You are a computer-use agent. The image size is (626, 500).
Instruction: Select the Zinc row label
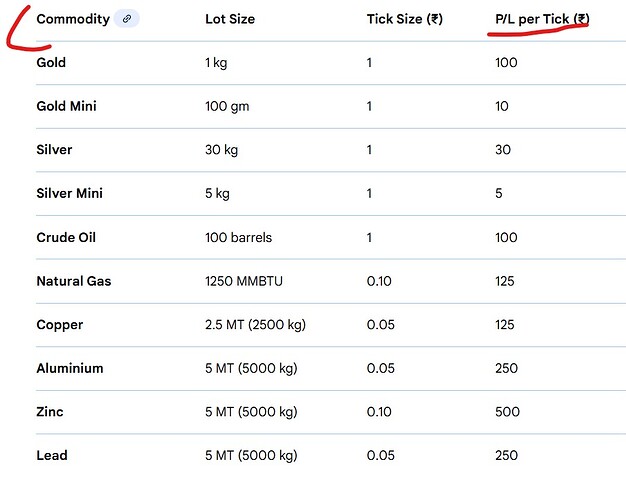(x=52, y=412)
